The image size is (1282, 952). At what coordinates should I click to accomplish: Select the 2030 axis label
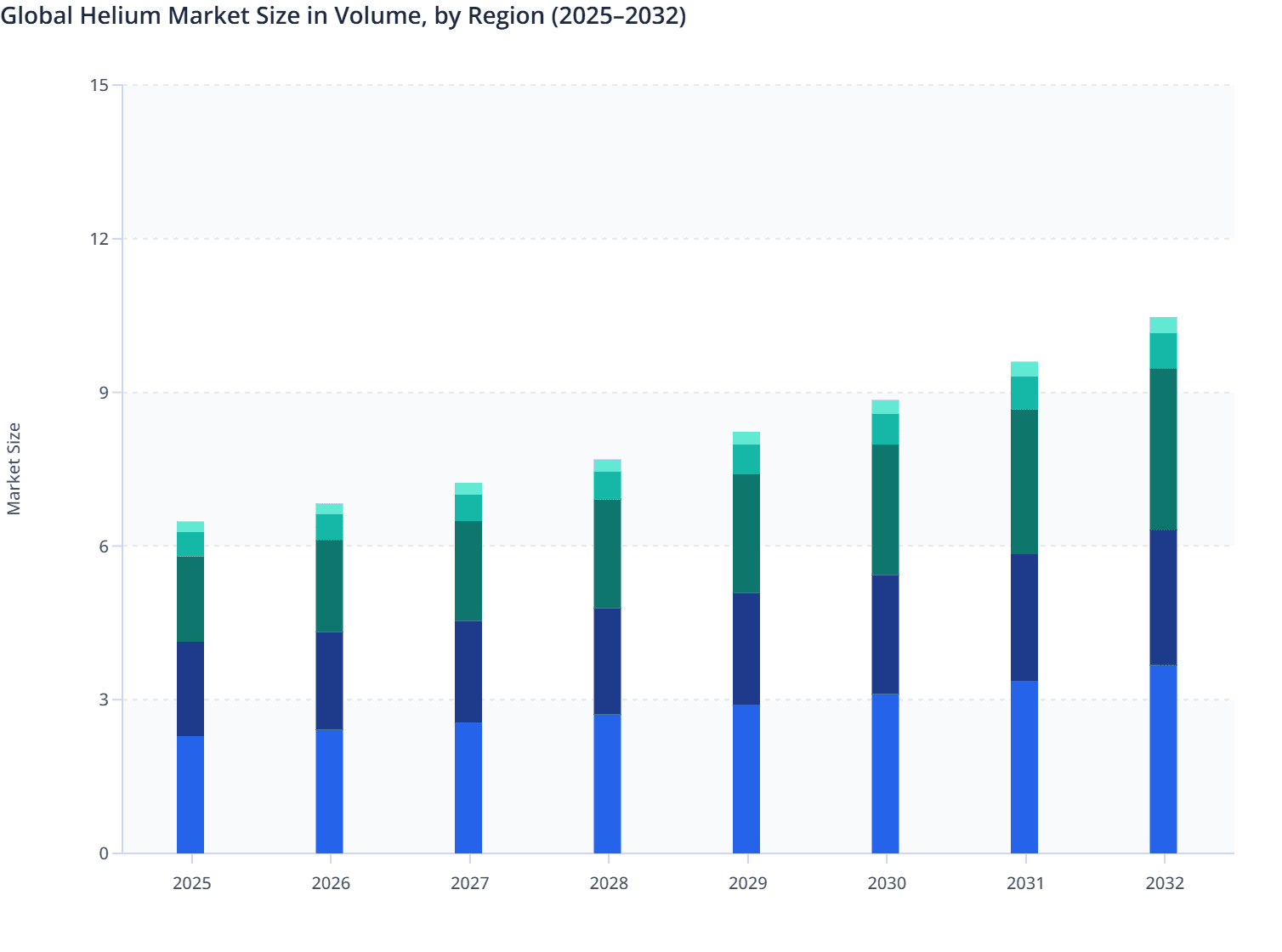[887, 884]
